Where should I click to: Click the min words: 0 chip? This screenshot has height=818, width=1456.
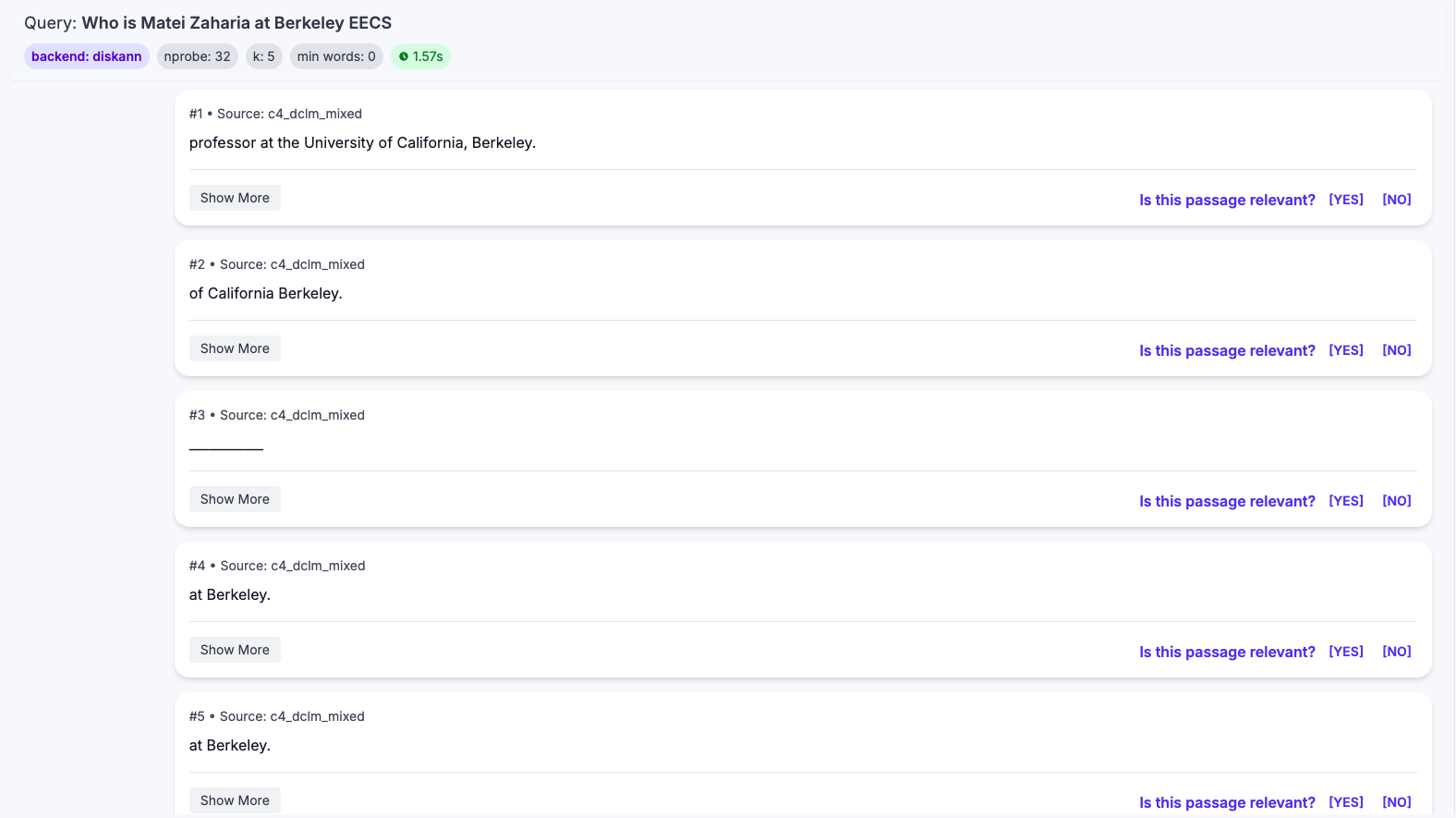tap(336, 56)
